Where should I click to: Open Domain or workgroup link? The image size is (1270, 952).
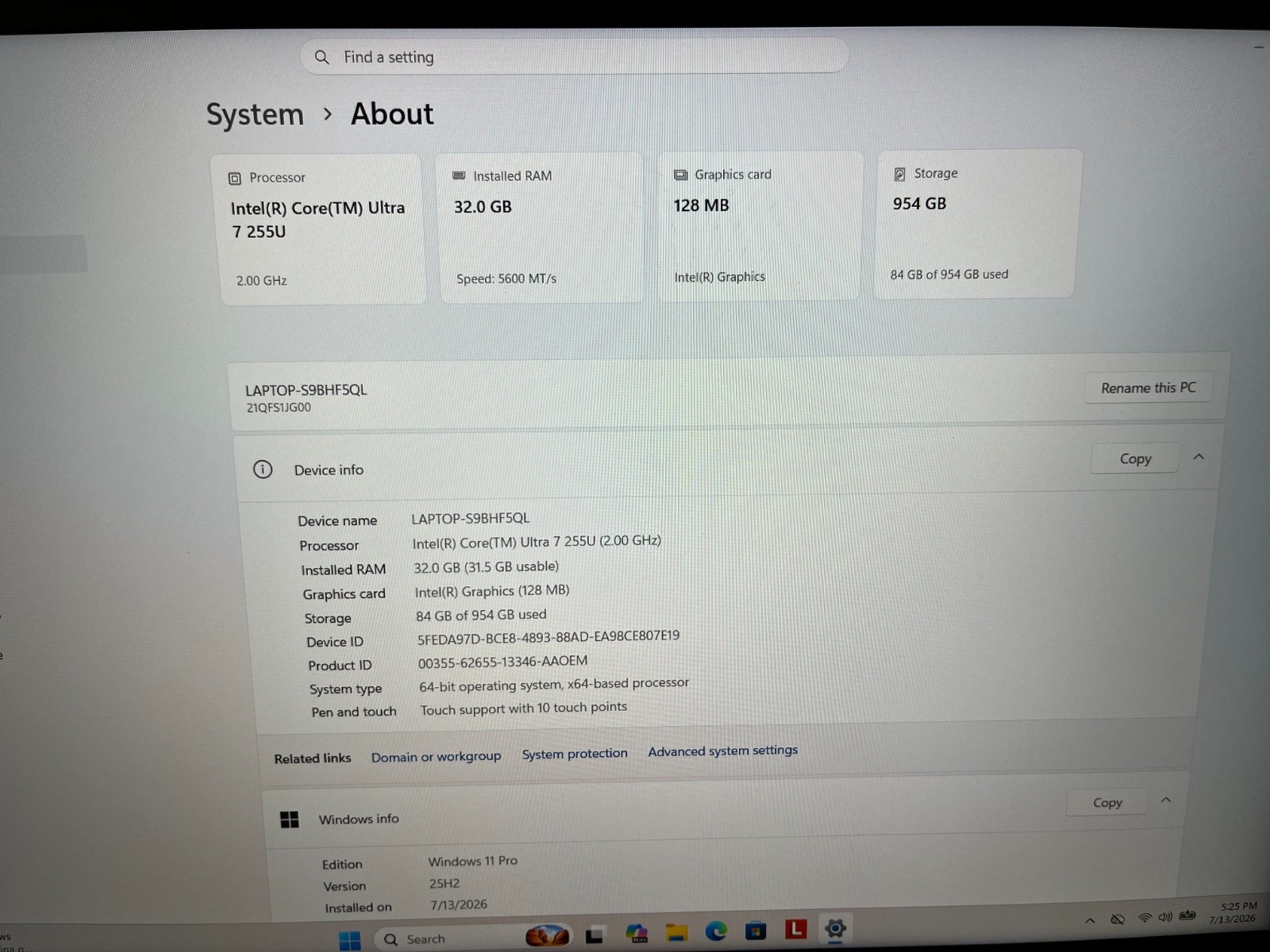coord(436,757)
